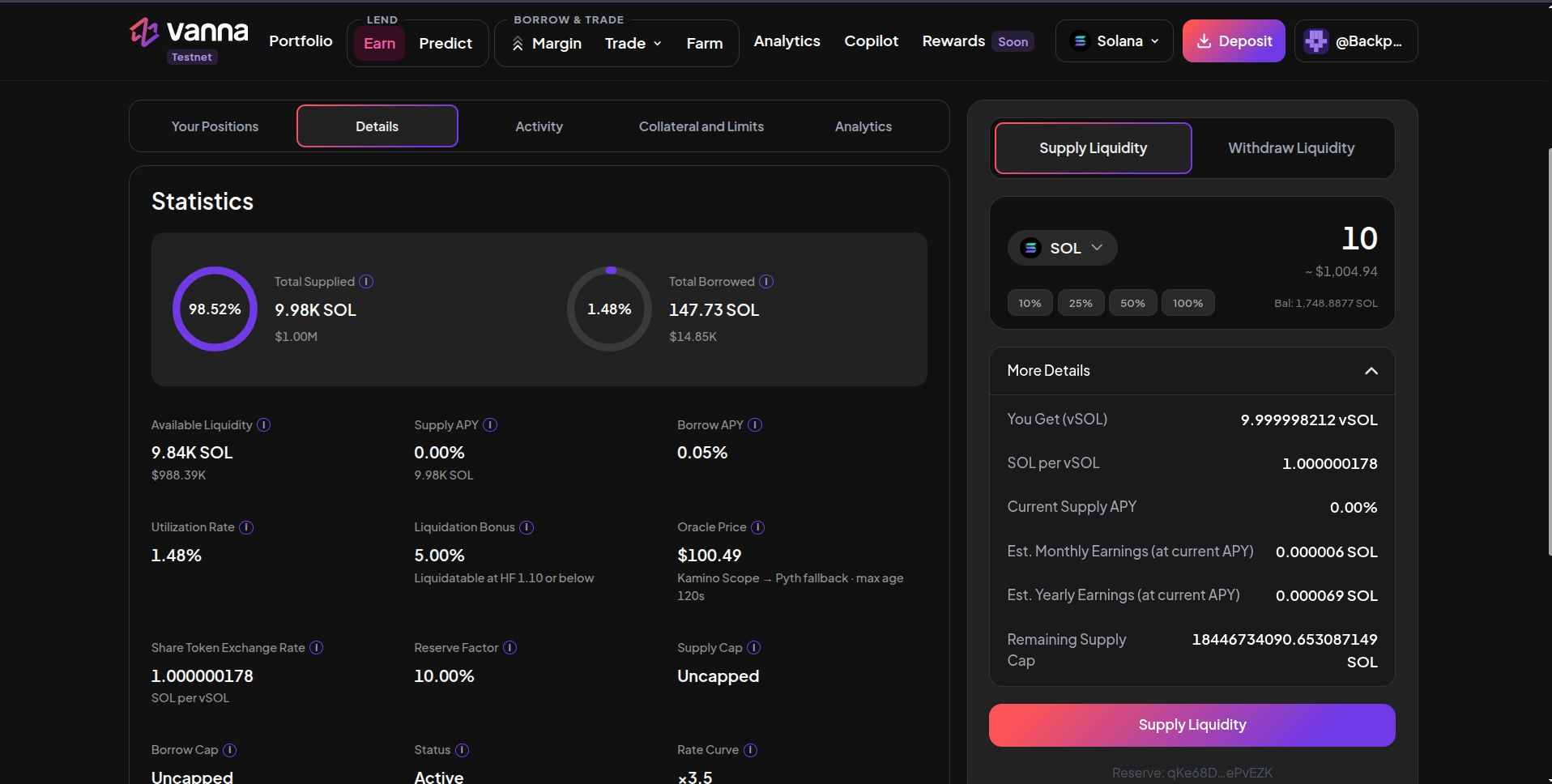1552x784 pixels.
Task: Click the gradient Supply Liquidity submit button
Action: point(1192,725)
